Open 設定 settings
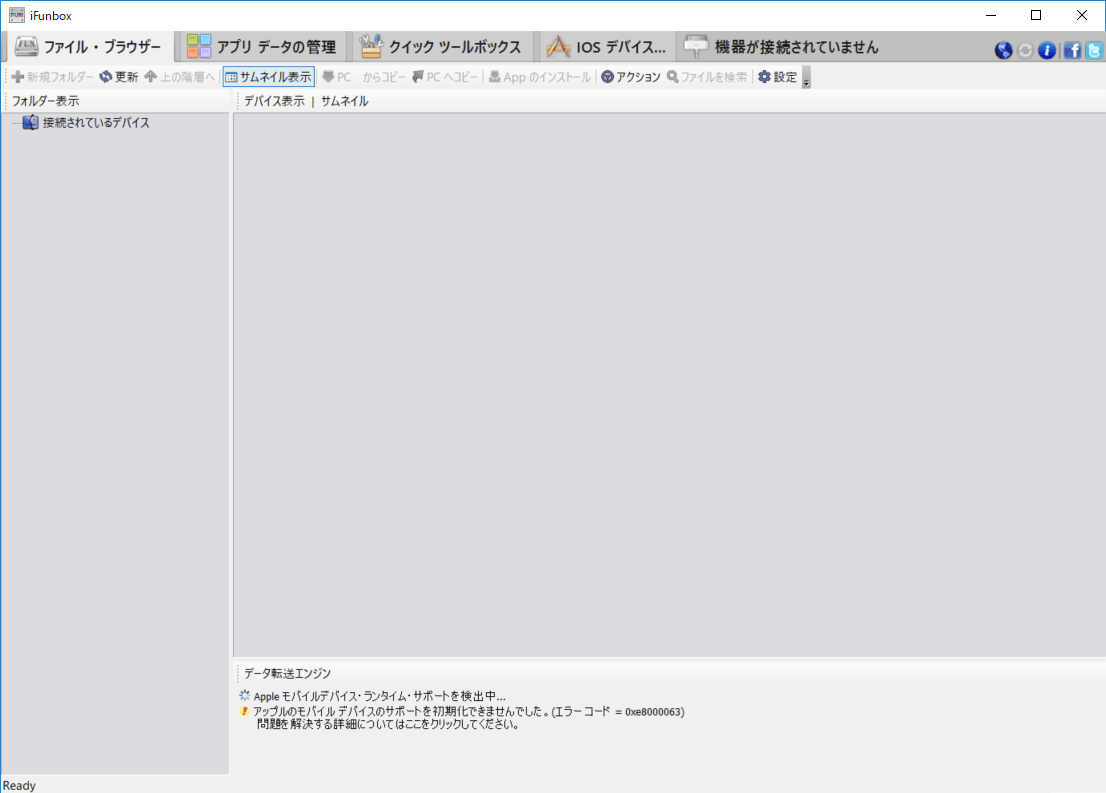Screen dimensions: 1106x793 pos(777,76)
